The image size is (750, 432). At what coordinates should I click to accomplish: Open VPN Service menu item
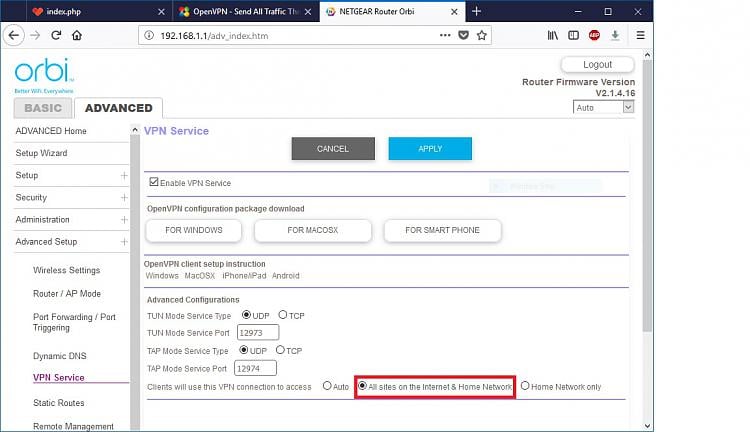59,377
